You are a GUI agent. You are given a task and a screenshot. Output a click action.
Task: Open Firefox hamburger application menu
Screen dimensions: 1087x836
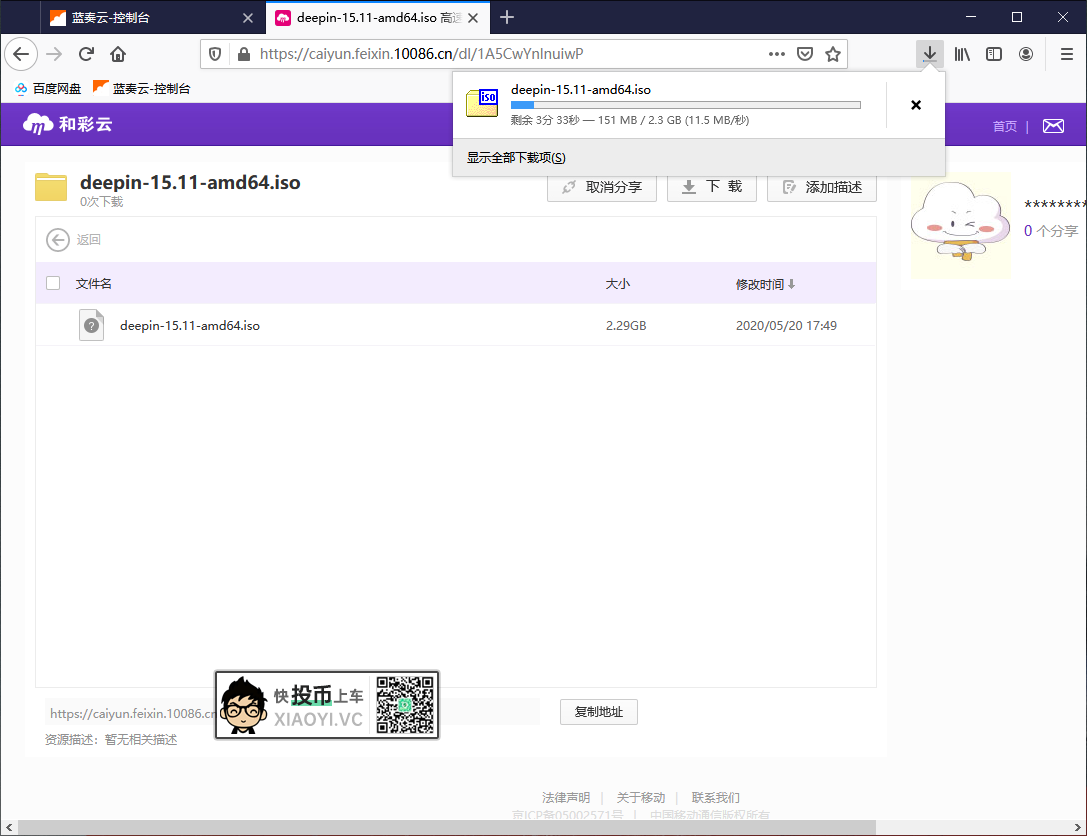[1066, 54]
